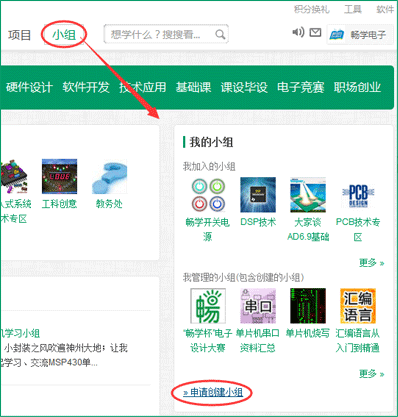398x417 pixels.
Task: Open the 畅学杯电子设计大赛 group icon
Action: [208, 306]
